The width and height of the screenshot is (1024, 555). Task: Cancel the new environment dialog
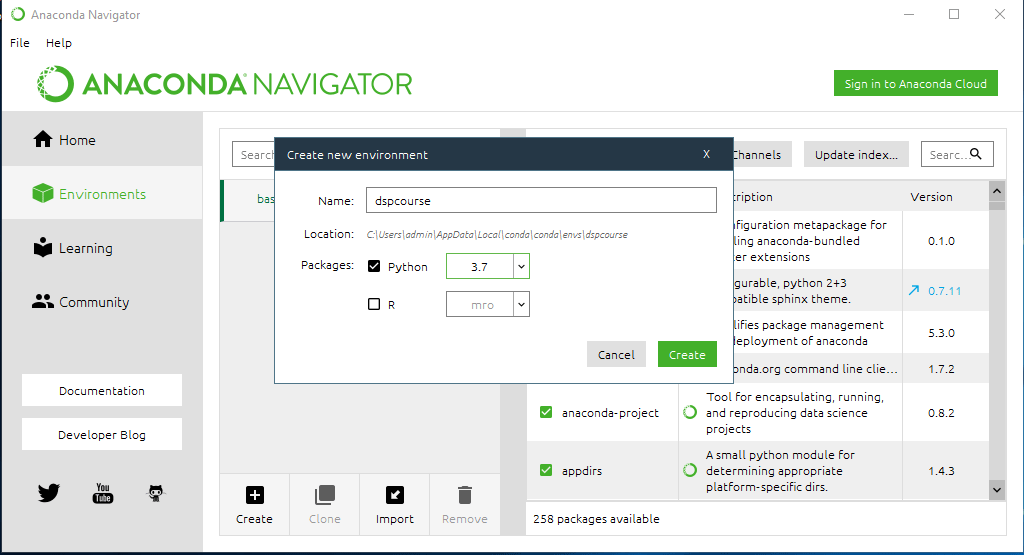[x=616, y=354]
